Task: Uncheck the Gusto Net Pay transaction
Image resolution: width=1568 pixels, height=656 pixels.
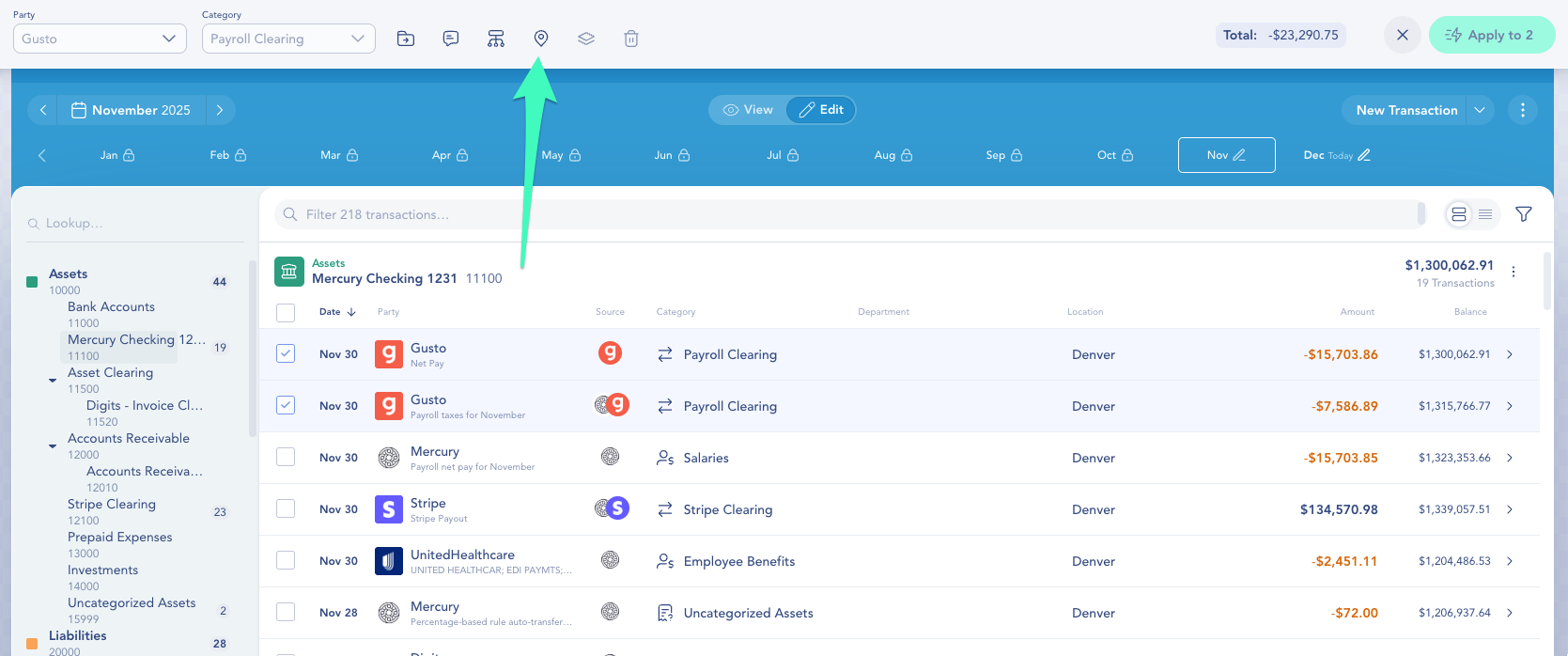Action: (286, 354)
